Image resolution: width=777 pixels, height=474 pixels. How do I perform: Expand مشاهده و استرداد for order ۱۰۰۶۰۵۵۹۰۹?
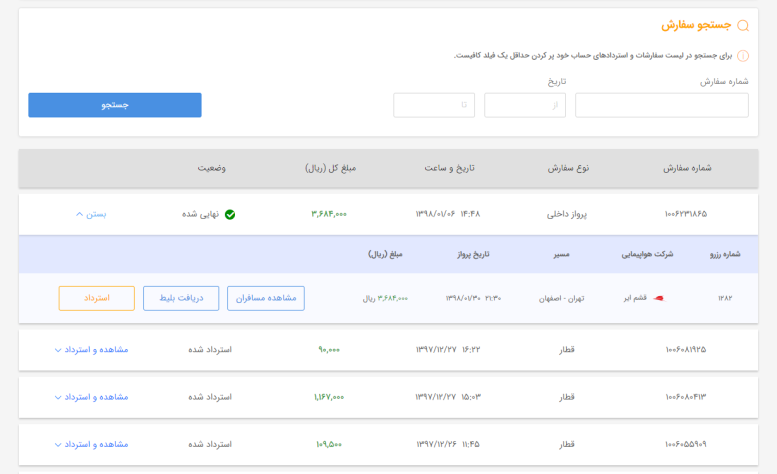(x=91, y=445)
